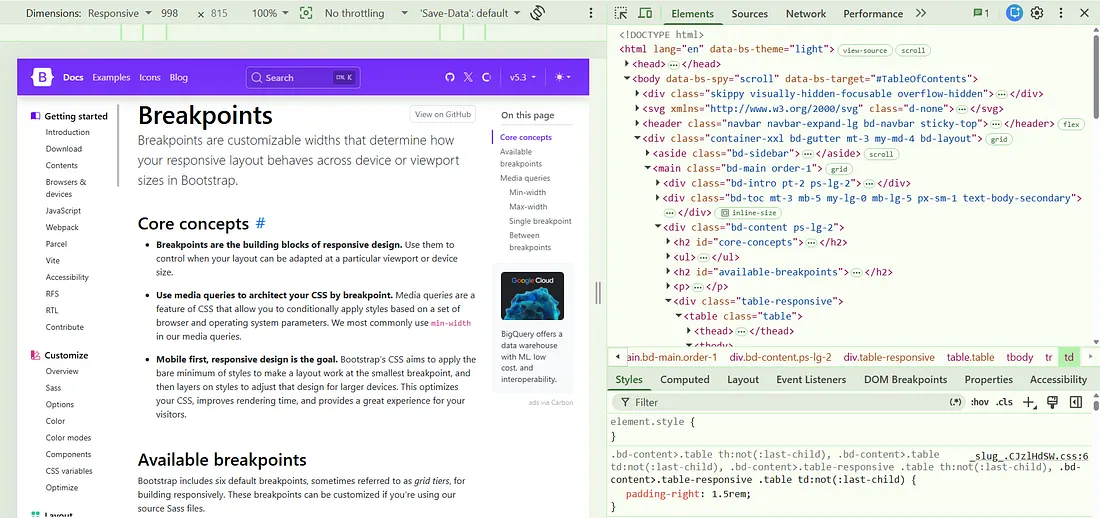Click the rotate screen orientation icon
Image resolution: width=1100 pixels, height=518 pixels.
[x=538, y=13]
